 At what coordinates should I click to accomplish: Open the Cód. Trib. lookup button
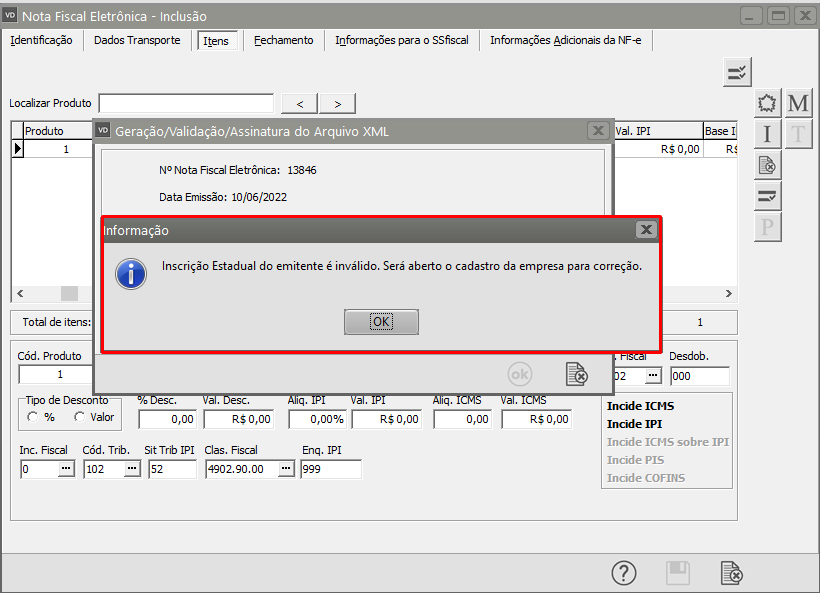132,469
